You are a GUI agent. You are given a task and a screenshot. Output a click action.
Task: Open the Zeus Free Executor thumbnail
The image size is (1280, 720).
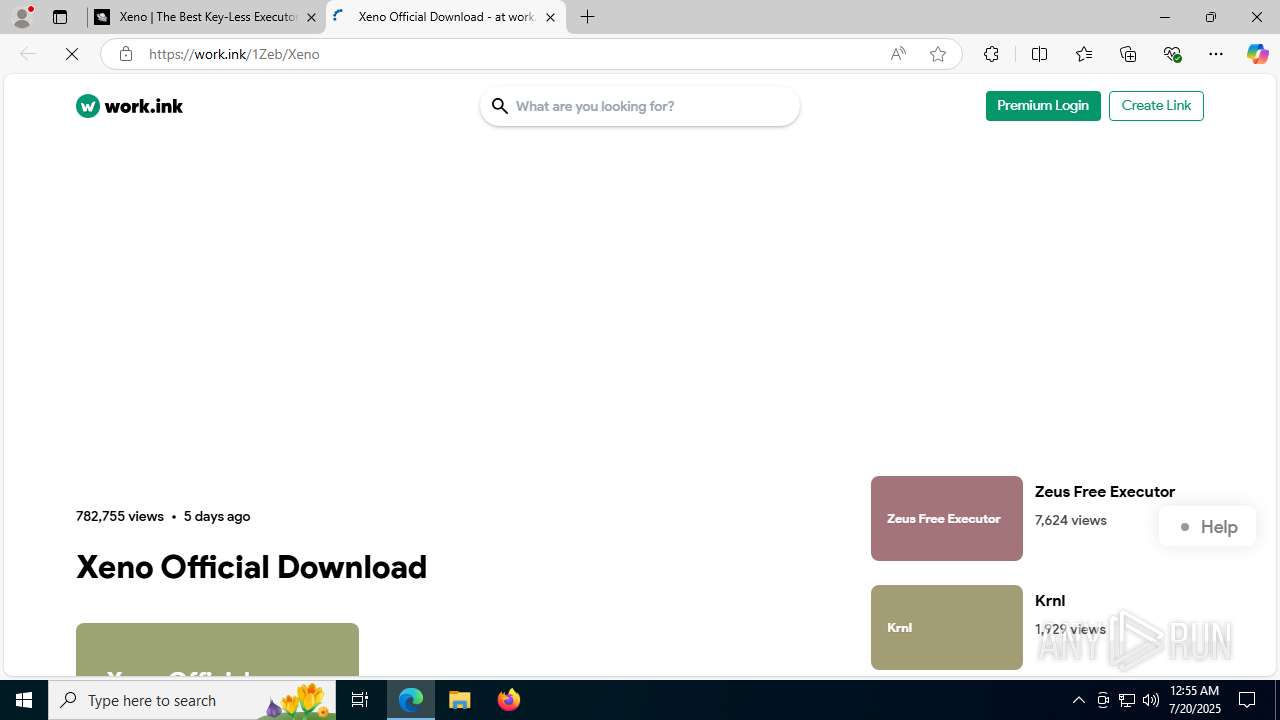947,518
